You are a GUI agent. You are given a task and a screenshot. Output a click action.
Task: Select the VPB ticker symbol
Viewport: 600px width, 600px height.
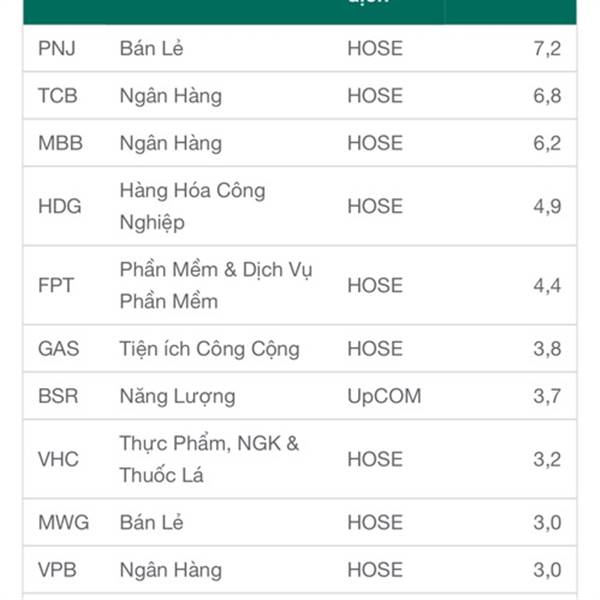[x=57, y=570]
